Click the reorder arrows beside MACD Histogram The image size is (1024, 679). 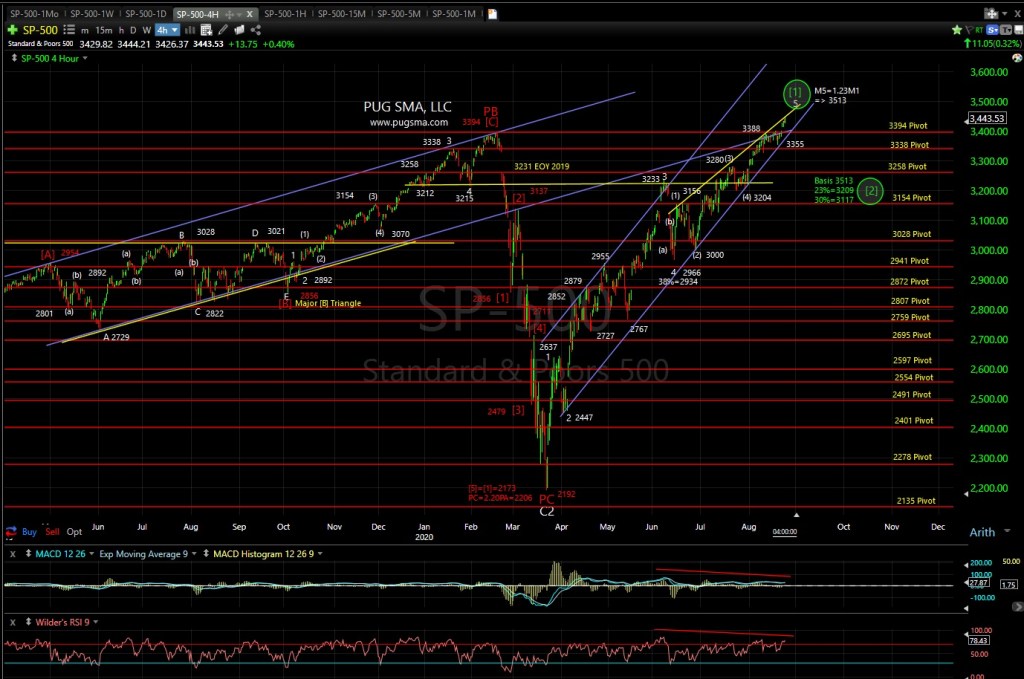tap(206, 554)
